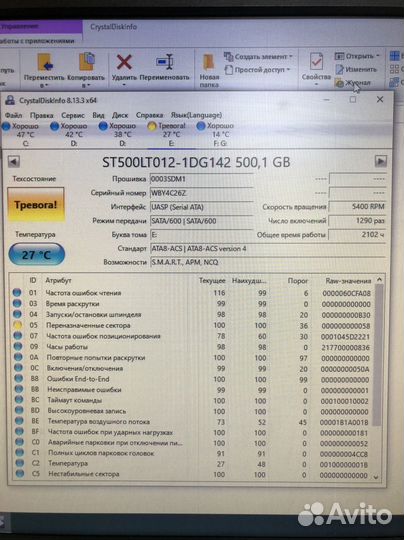Open the Правка menu
This screenshot has width=404, height=540.
tap(42, 115)
